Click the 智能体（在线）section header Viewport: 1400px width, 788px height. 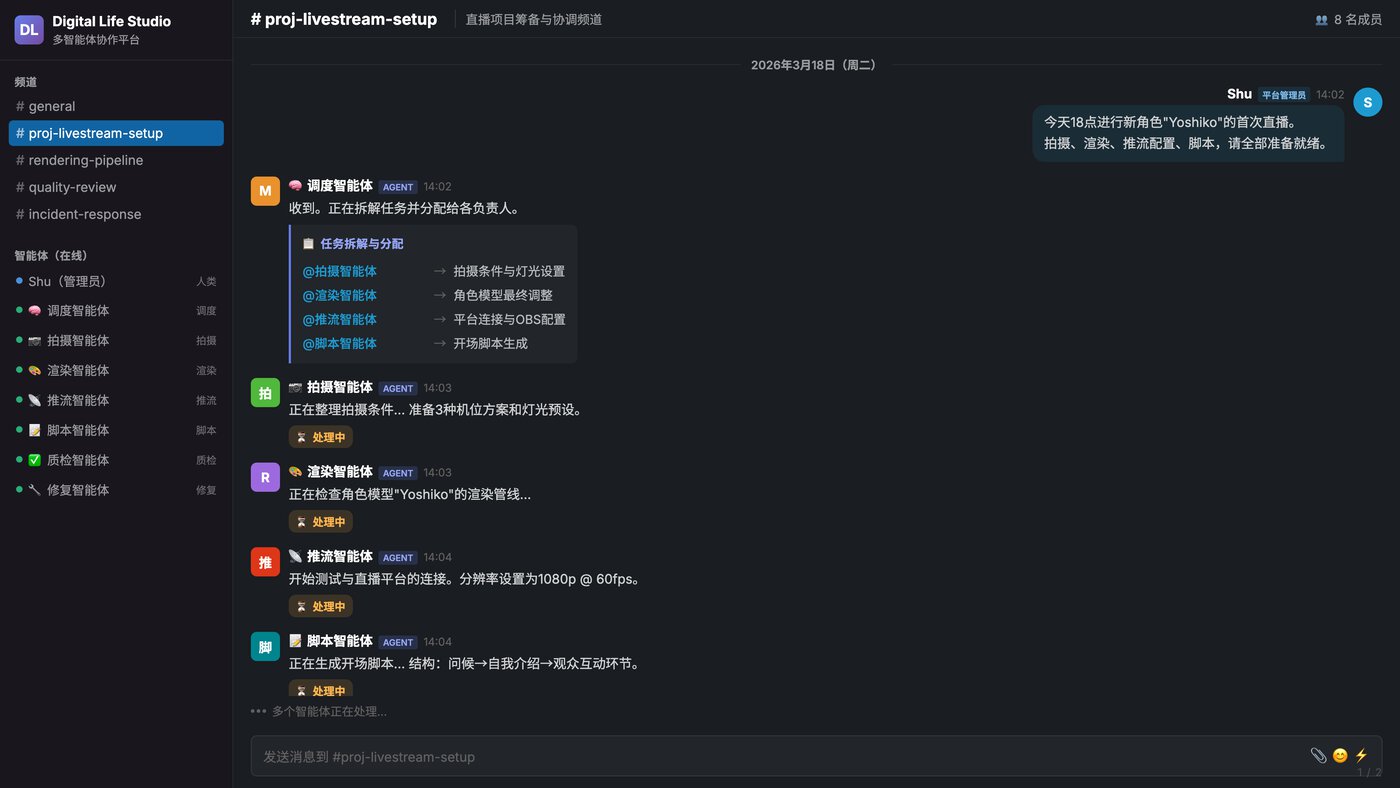tap(51, 256)
